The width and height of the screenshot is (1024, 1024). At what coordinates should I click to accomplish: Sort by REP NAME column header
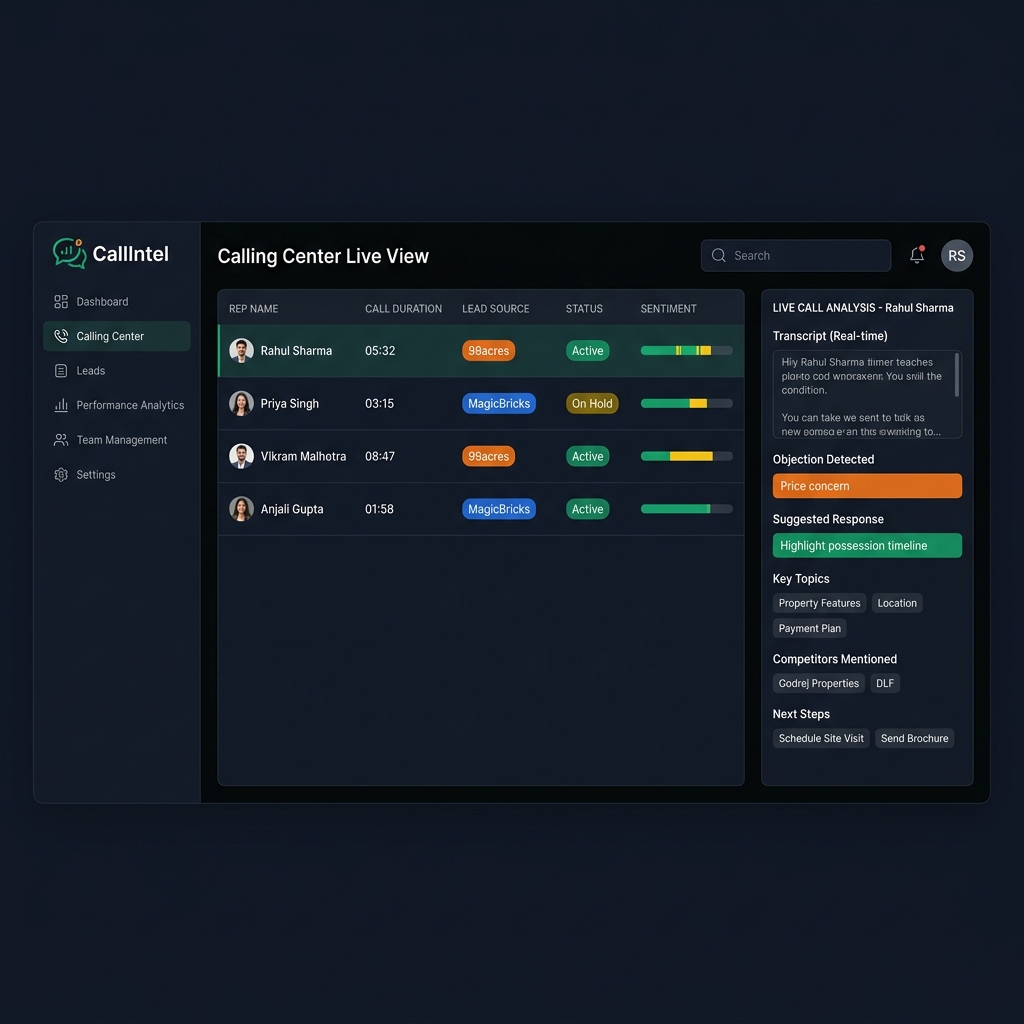253,308
